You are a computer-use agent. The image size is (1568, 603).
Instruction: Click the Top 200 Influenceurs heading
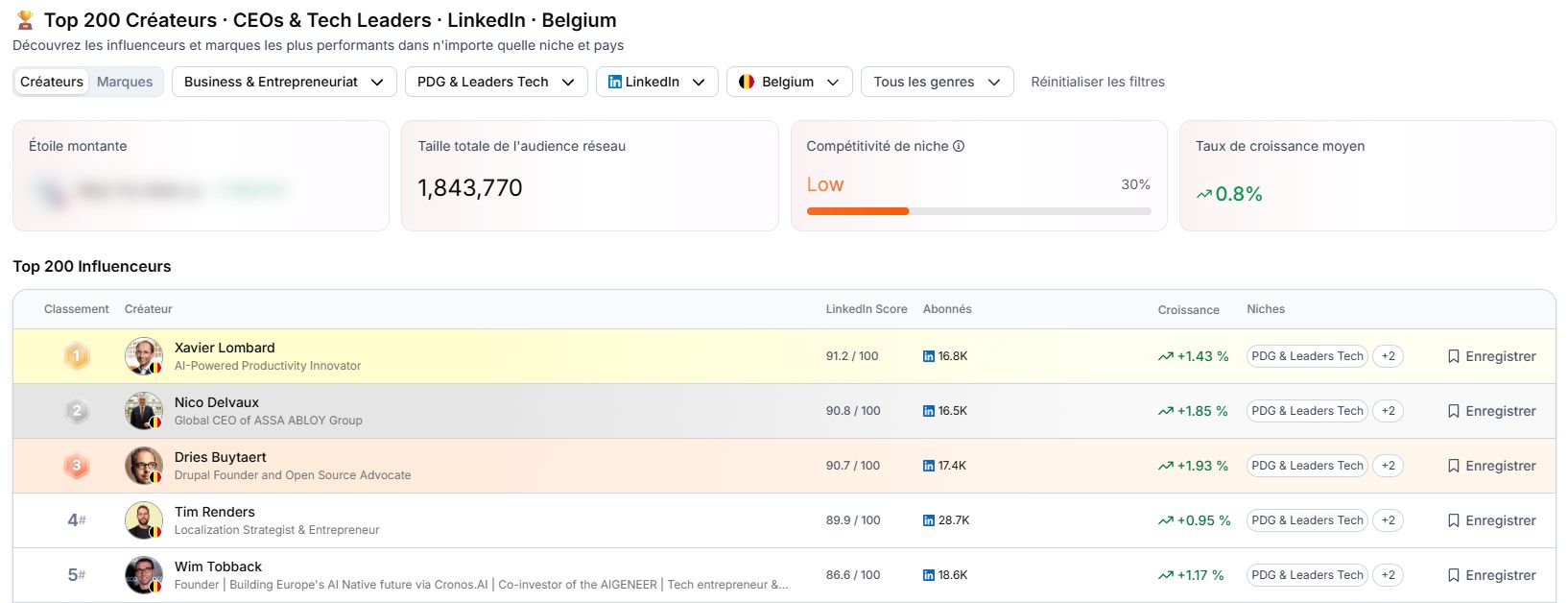pos(92,266)
